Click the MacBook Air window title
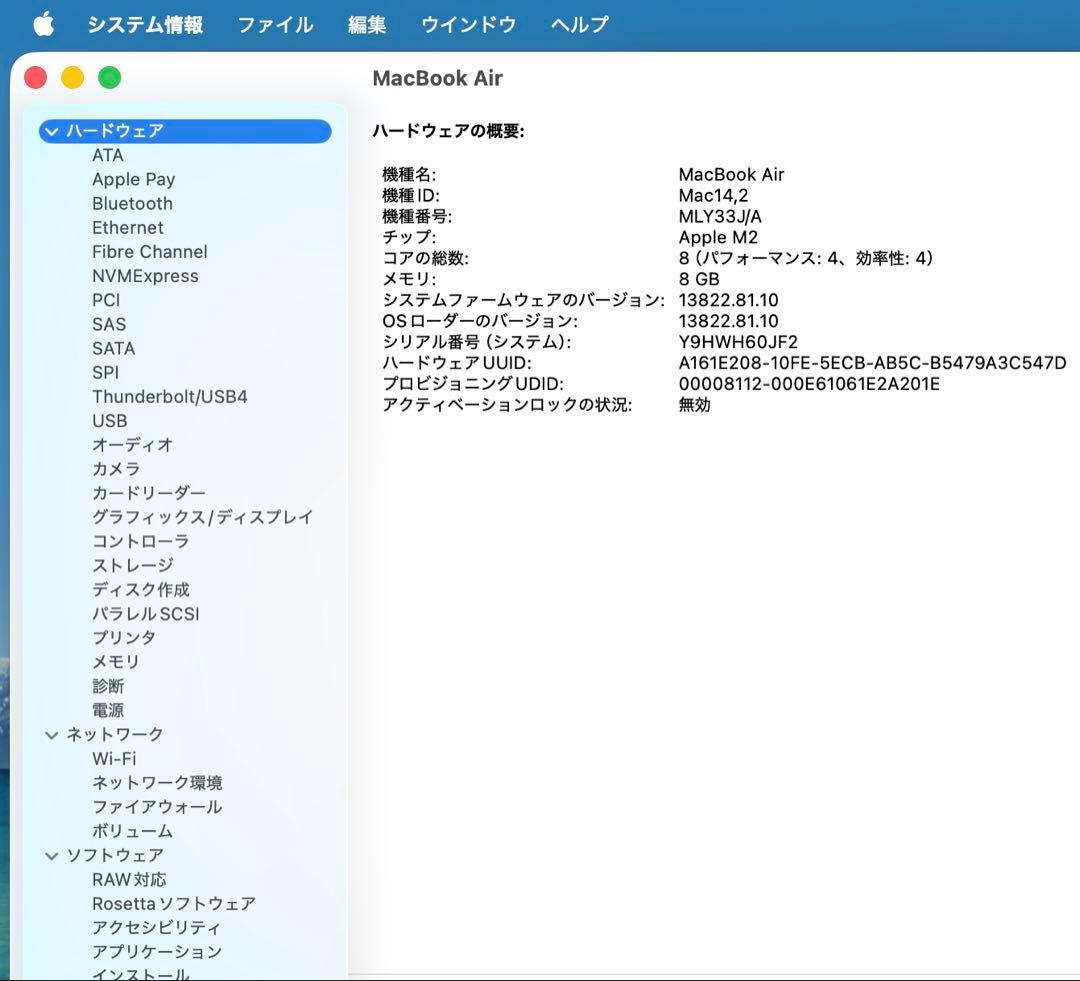 pos(437,79)
